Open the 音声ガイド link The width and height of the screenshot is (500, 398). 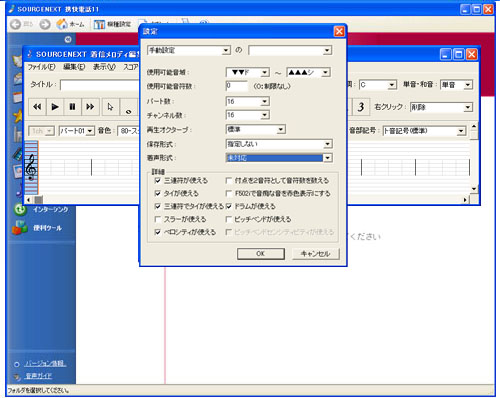(39, 376)
